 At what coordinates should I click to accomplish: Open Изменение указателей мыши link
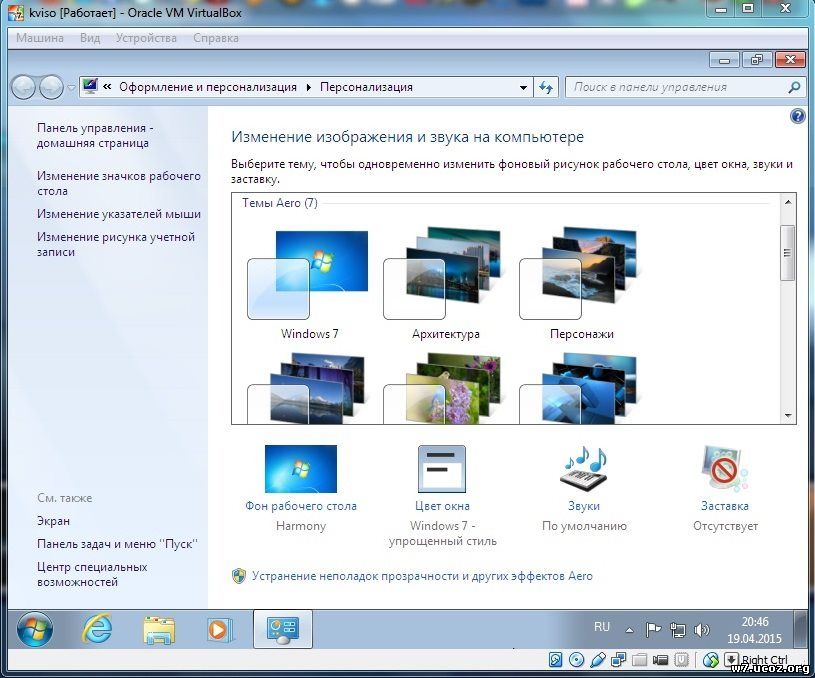point(119,214)
